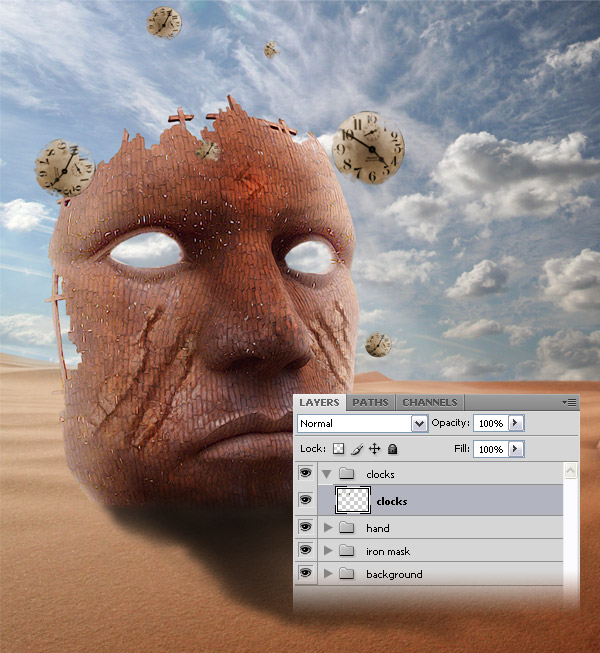Viewport: 600px width, 653px height.
Task: Hide the hand group visibility eye
Action: click(305, 527)
